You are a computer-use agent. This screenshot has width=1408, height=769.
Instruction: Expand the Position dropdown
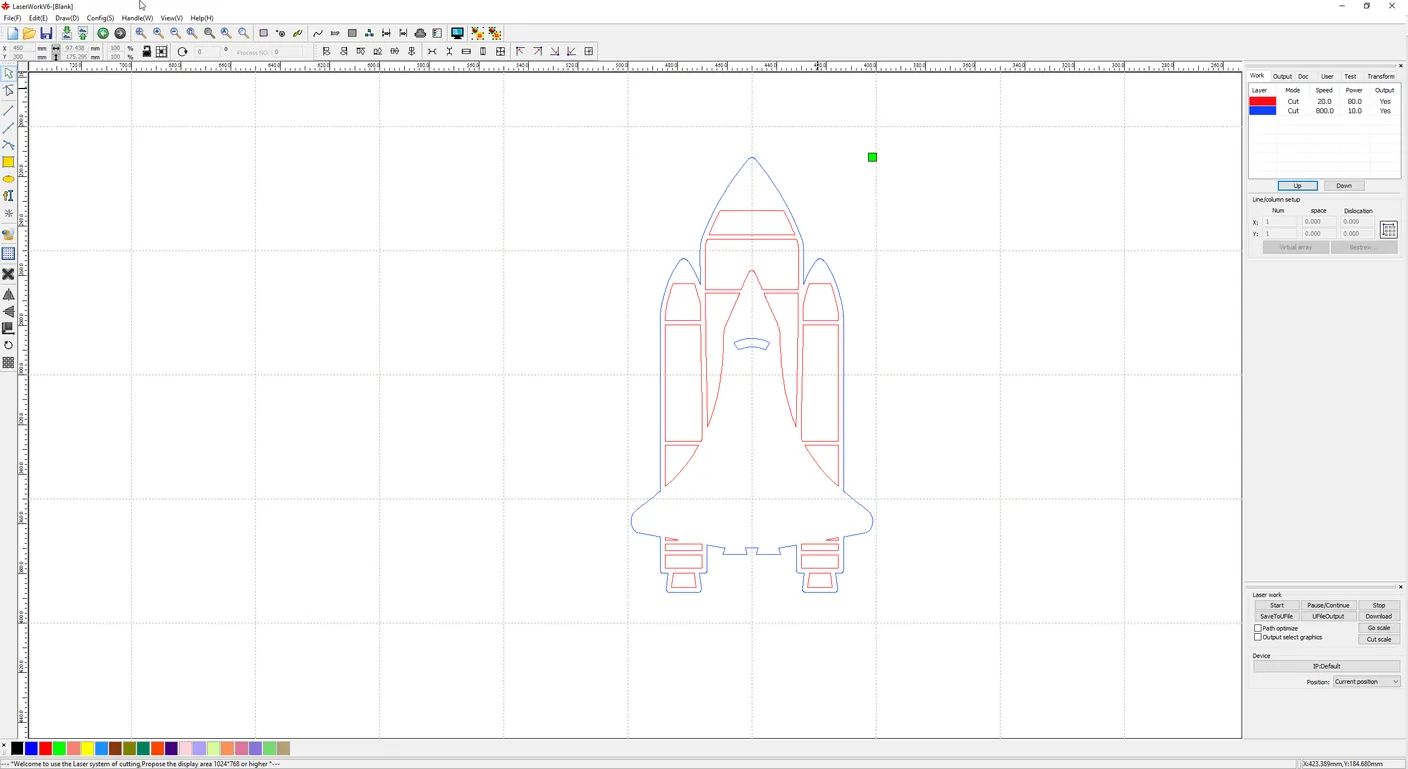coord(1366,682)
